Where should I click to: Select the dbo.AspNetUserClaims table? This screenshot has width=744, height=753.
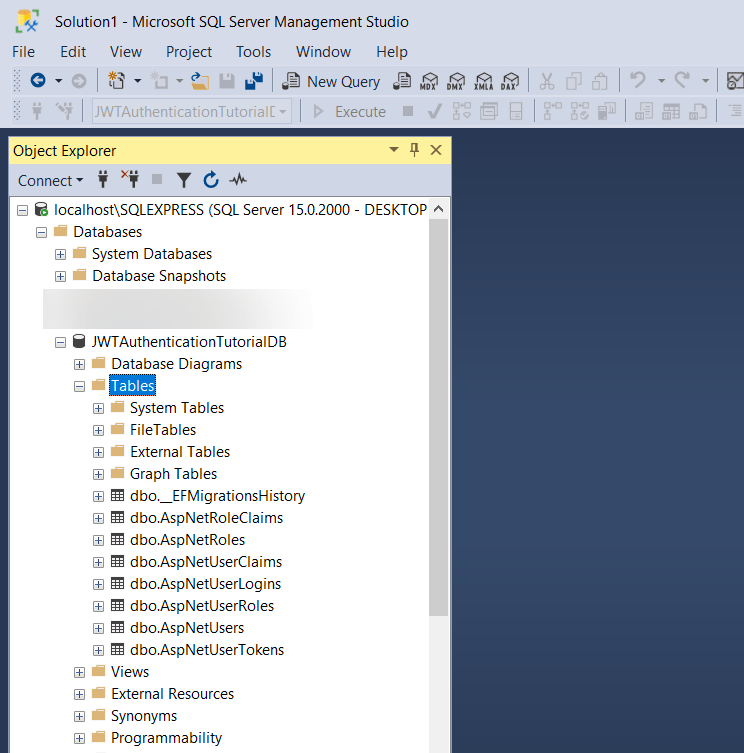click(206, 562)
